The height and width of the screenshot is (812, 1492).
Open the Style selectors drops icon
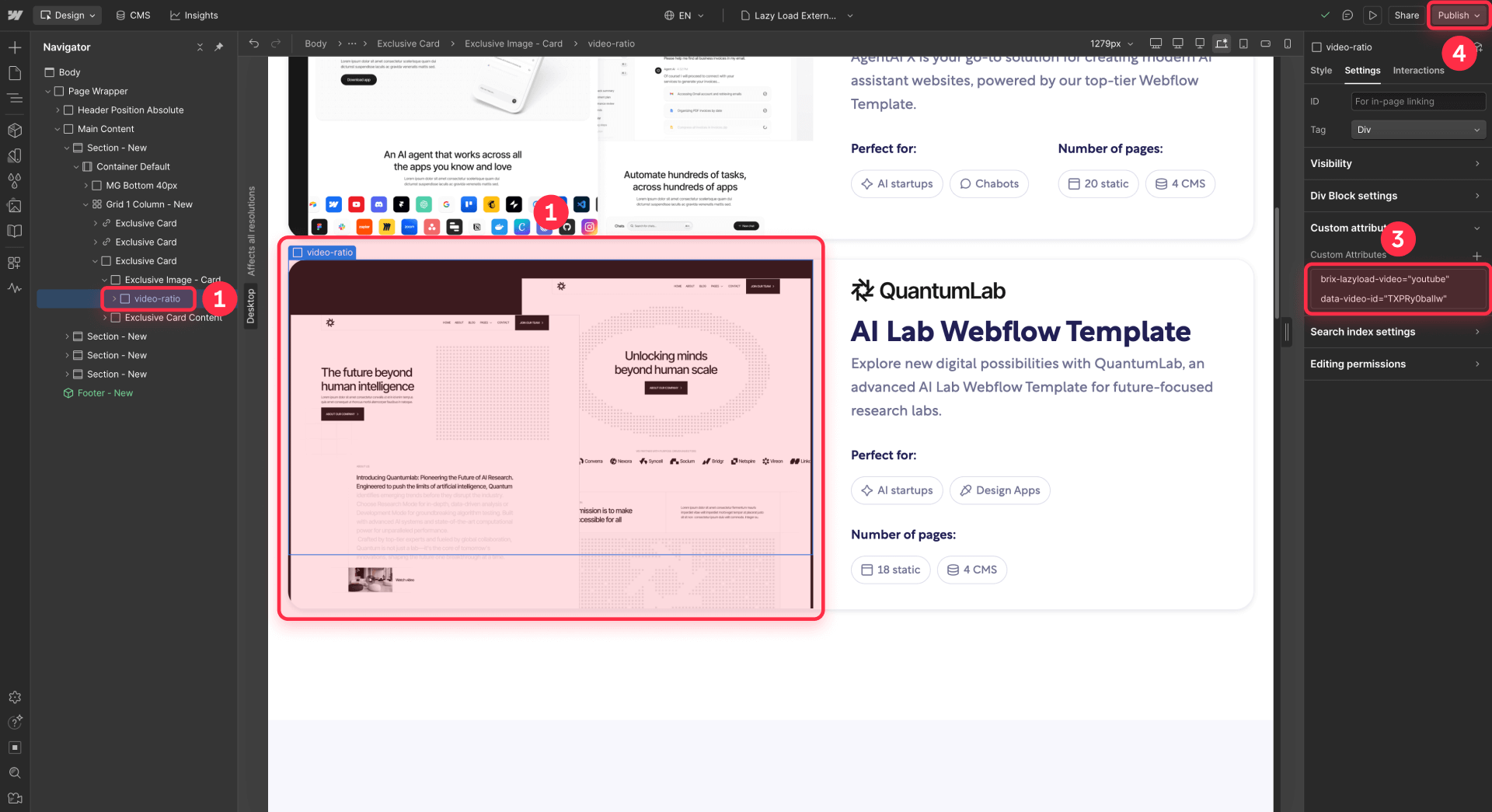point(15,180)
